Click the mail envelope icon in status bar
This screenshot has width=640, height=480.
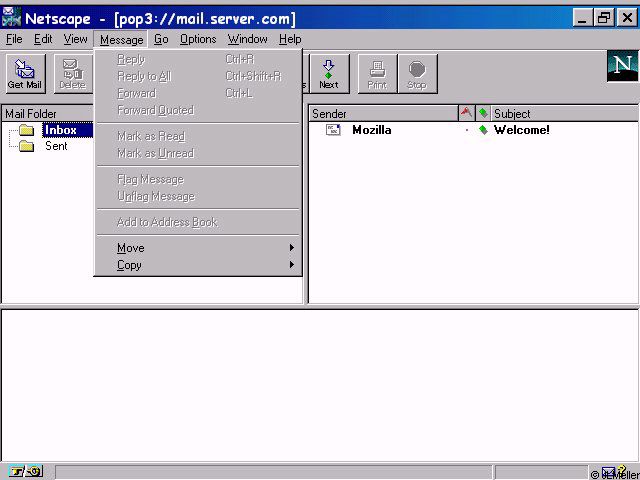608,472
